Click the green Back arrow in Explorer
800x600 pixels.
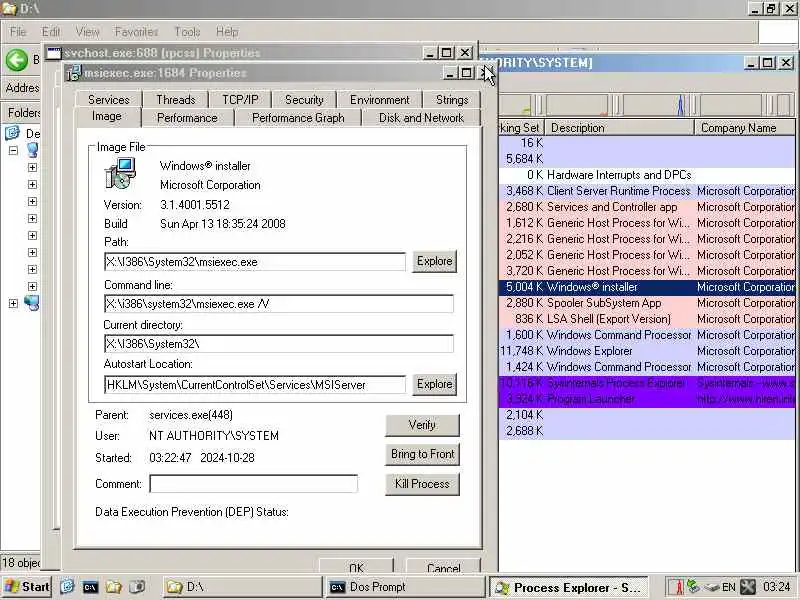(x=17, y=60)
